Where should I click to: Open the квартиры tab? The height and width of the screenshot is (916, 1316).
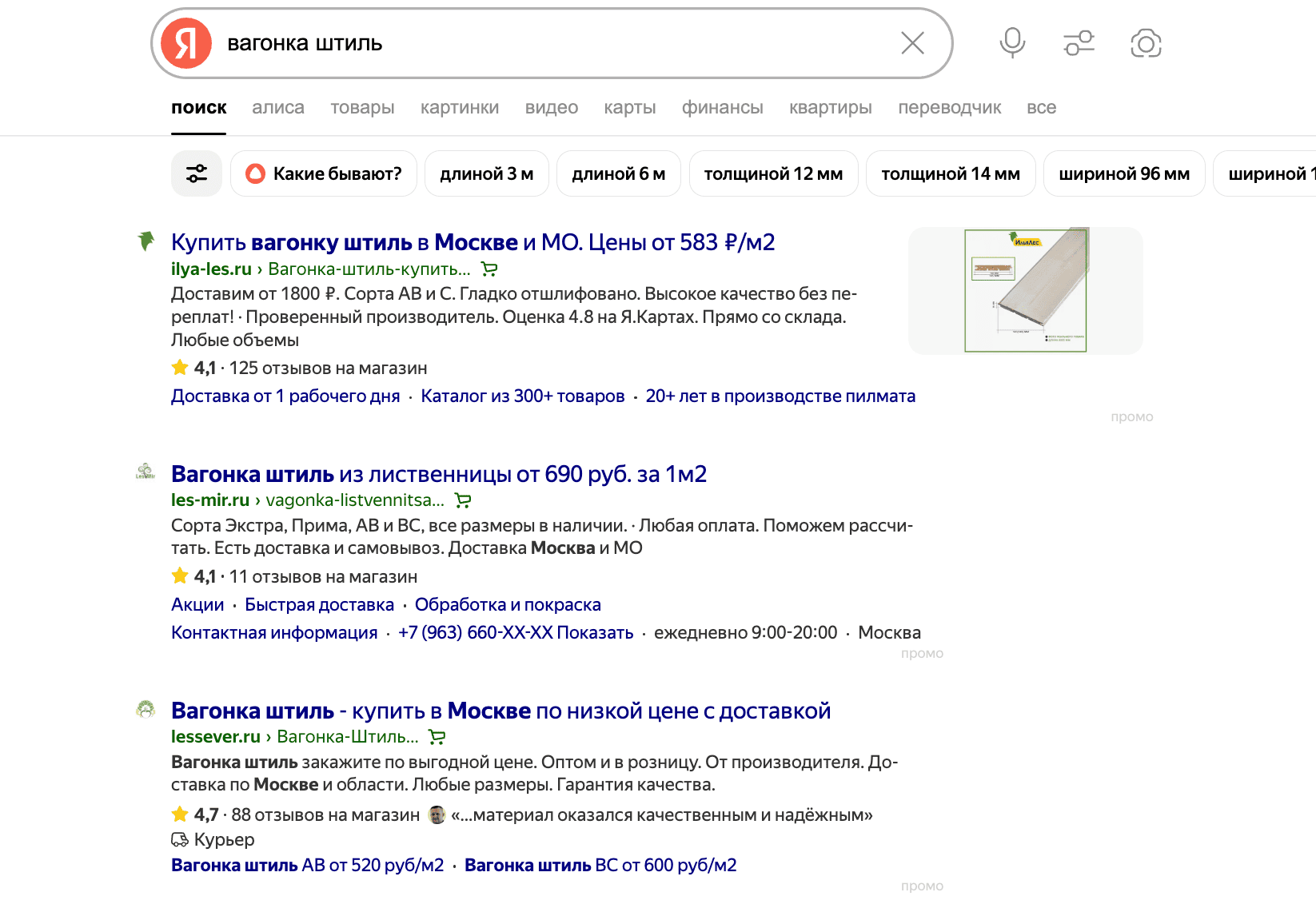tap(831, 107)
